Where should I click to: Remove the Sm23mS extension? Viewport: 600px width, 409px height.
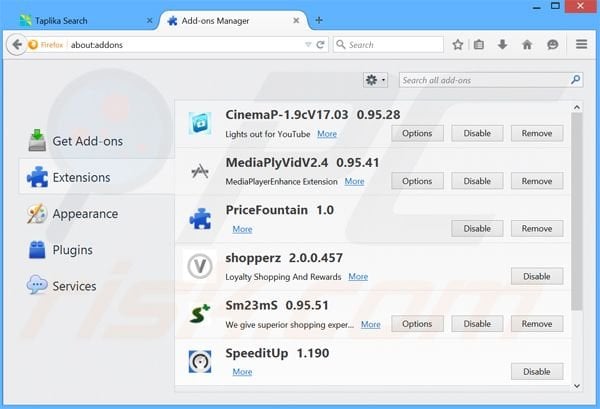pos(537,324)
